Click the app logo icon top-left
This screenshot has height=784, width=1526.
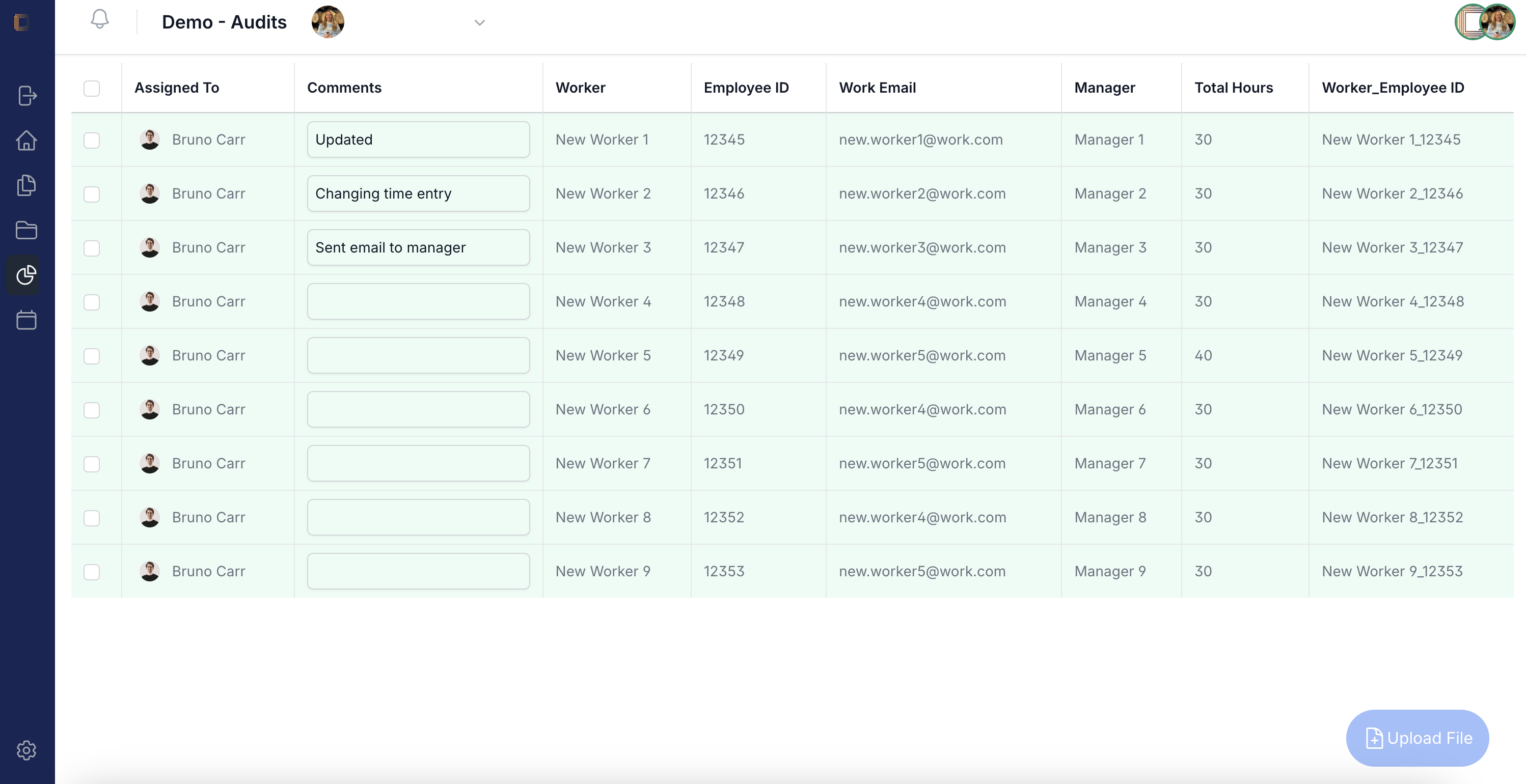point(22,22)
